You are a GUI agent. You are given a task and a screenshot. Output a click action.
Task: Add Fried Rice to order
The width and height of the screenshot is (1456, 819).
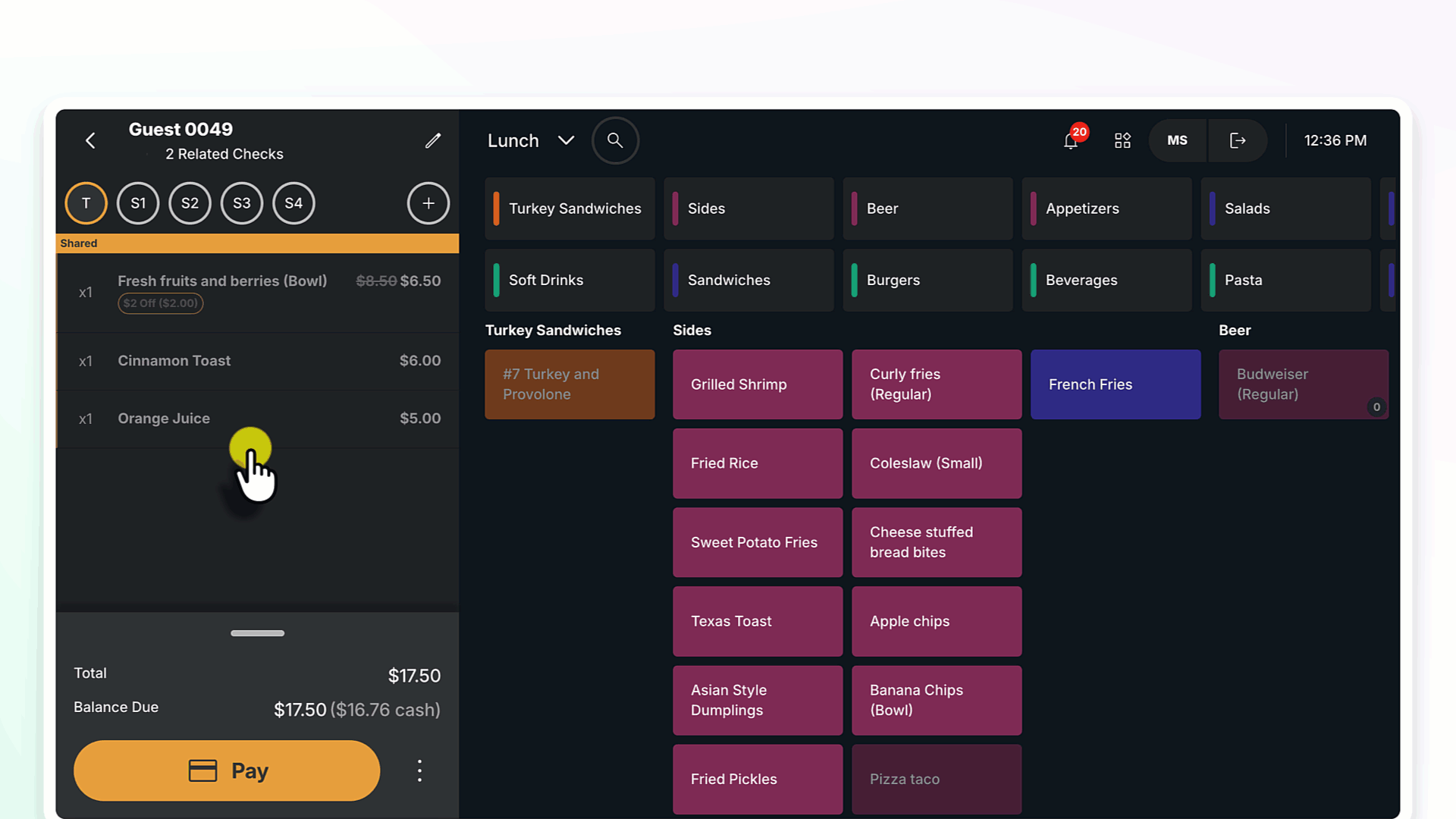tap(758, 463)
